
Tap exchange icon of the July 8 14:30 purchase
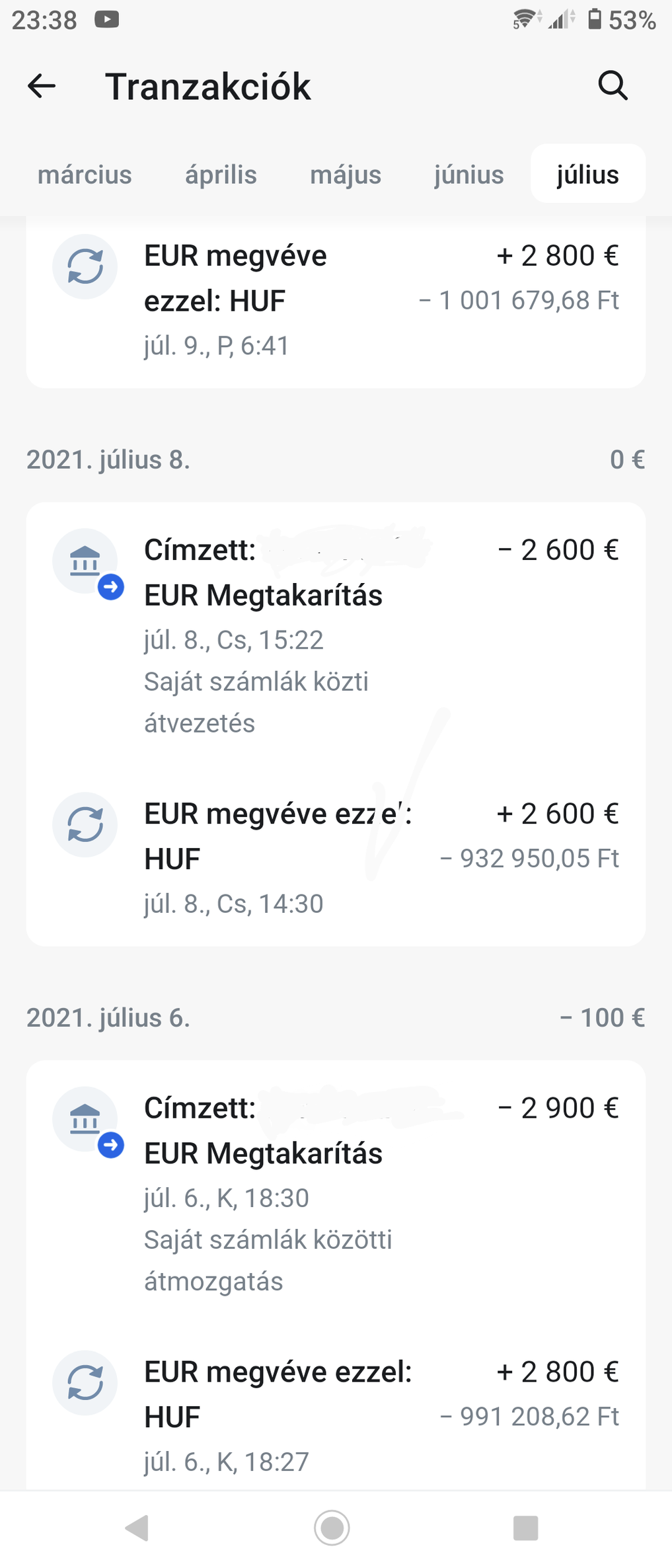(x=85, y=825)
